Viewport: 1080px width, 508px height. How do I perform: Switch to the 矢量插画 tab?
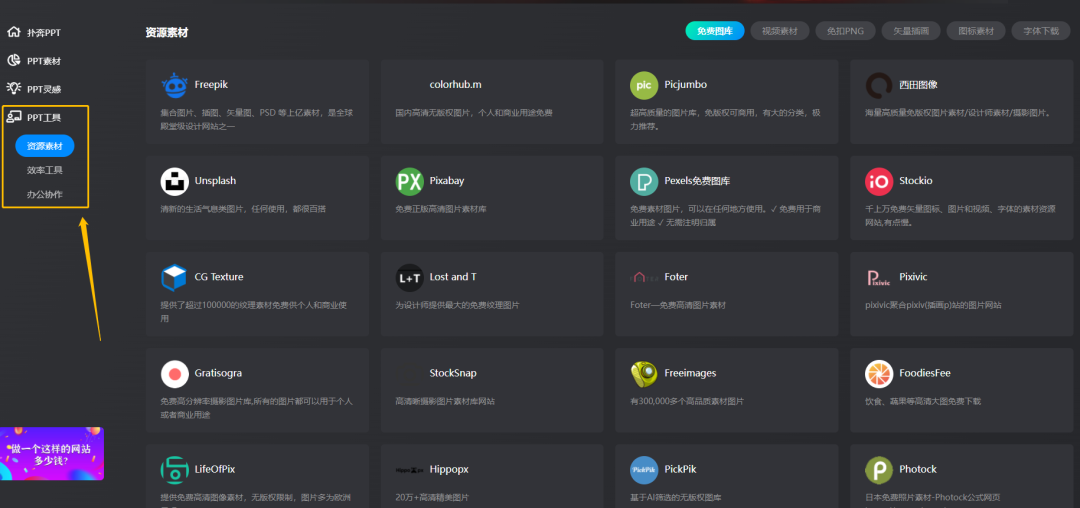pyautogui.click(x=911, y=31)
